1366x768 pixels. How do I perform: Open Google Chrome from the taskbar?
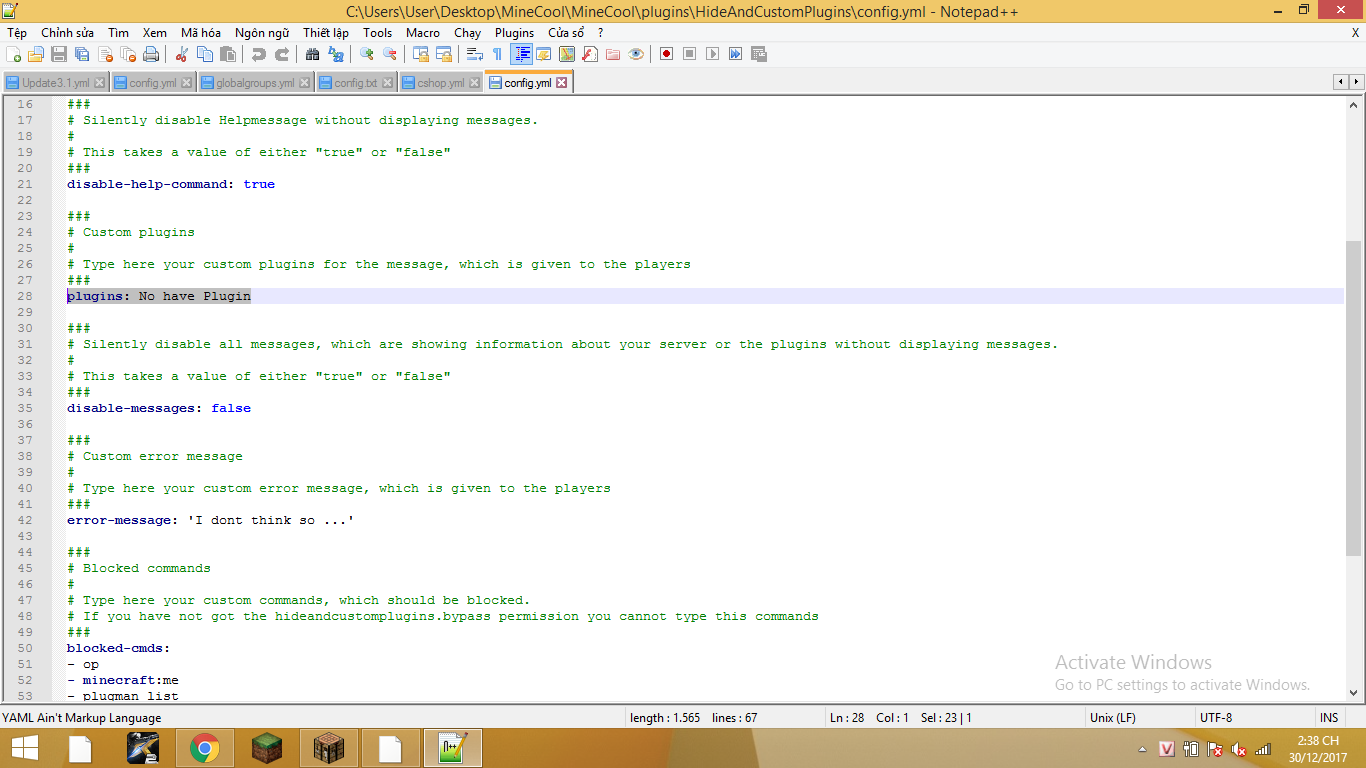pyautogui.click(x=205, y=748)
